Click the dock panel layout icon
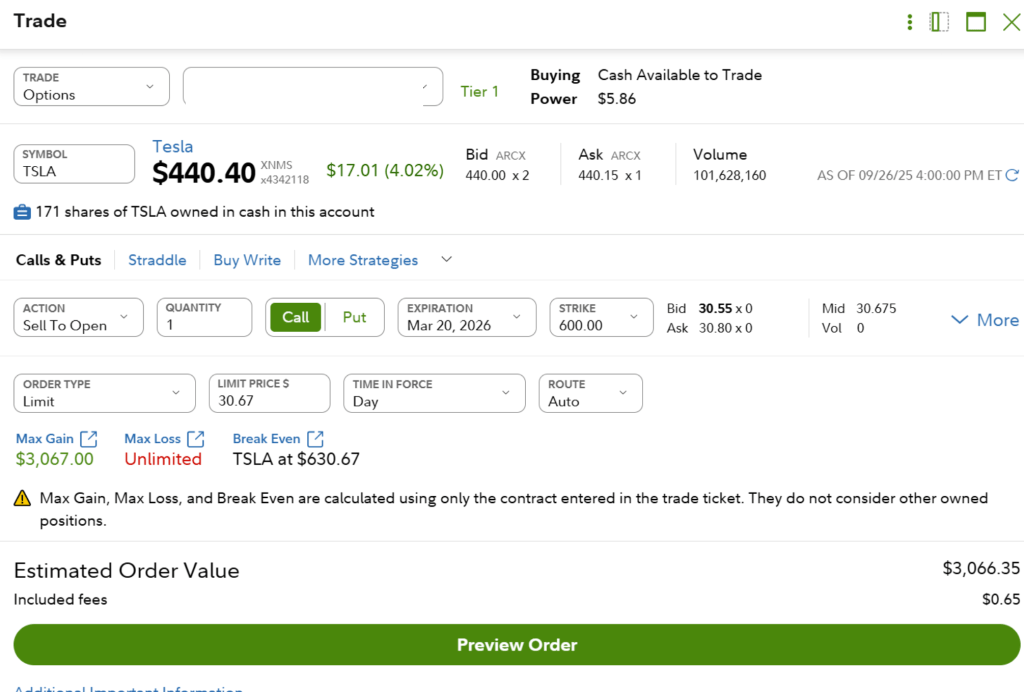Screen dimensions: 1024x692 pos(939,22)
